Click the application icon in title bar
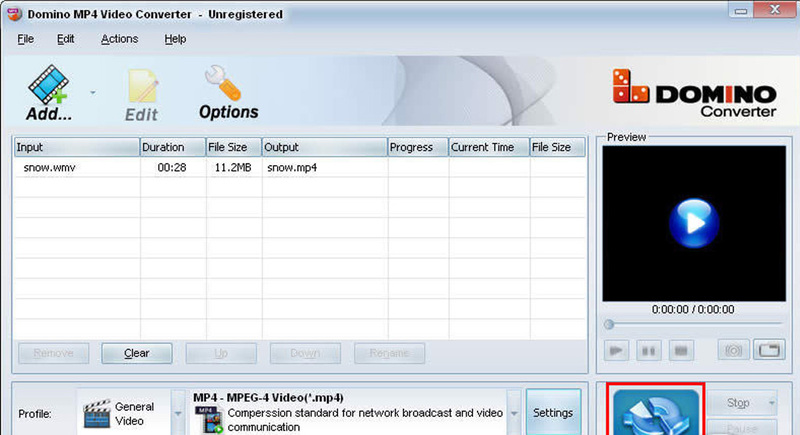 14,14
